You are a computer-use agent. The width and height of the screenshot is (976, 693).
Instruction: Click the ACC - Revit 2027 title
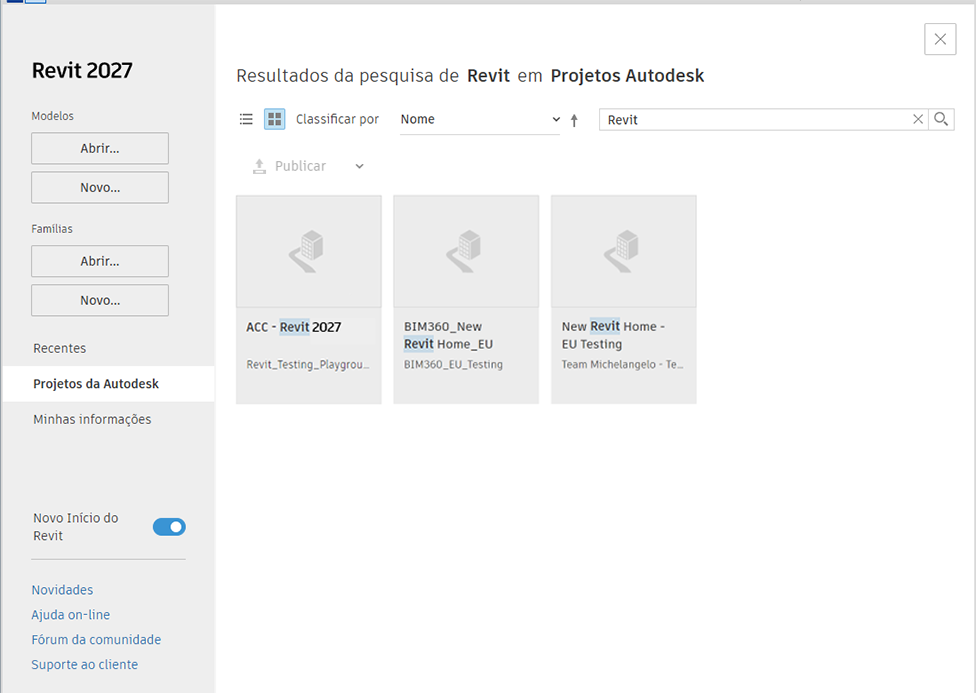[294, 327]
